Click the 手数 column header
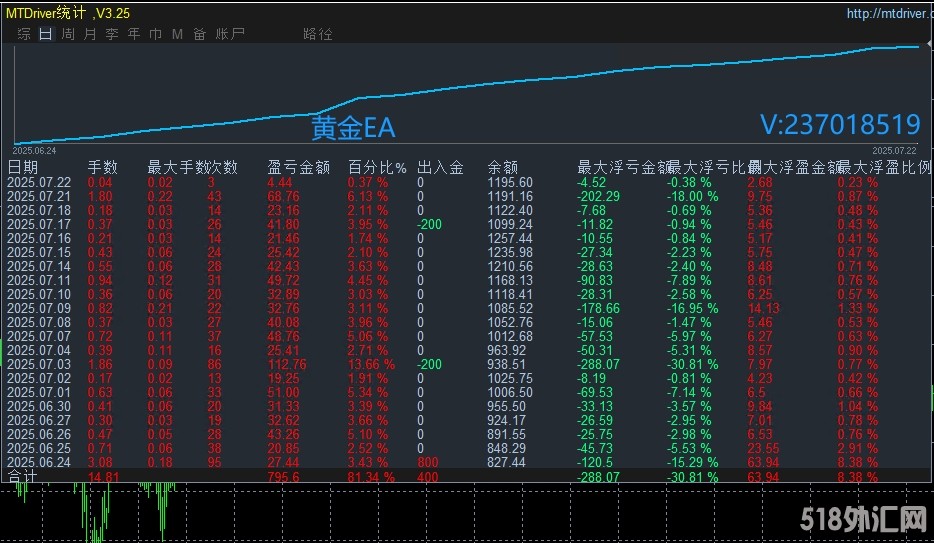934x543 pixels. [x=103, y=167]
